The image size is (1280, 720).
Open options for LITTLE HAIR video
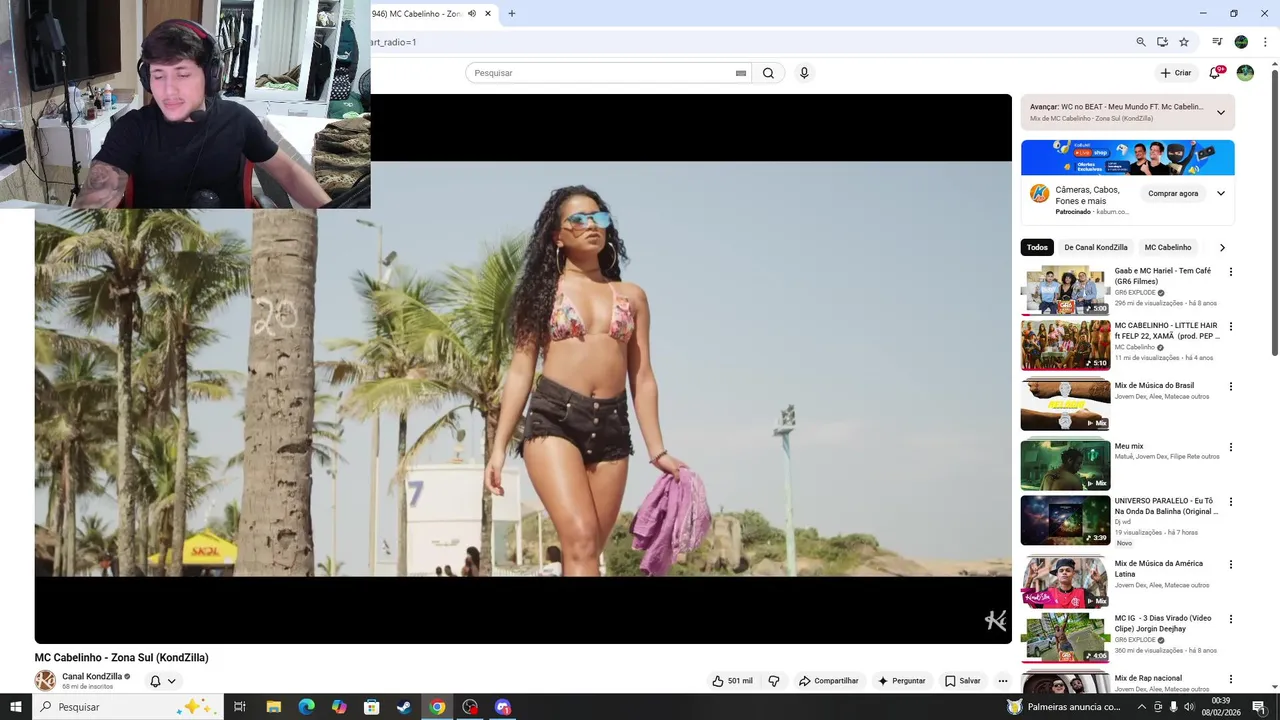tap(1231, 327)
